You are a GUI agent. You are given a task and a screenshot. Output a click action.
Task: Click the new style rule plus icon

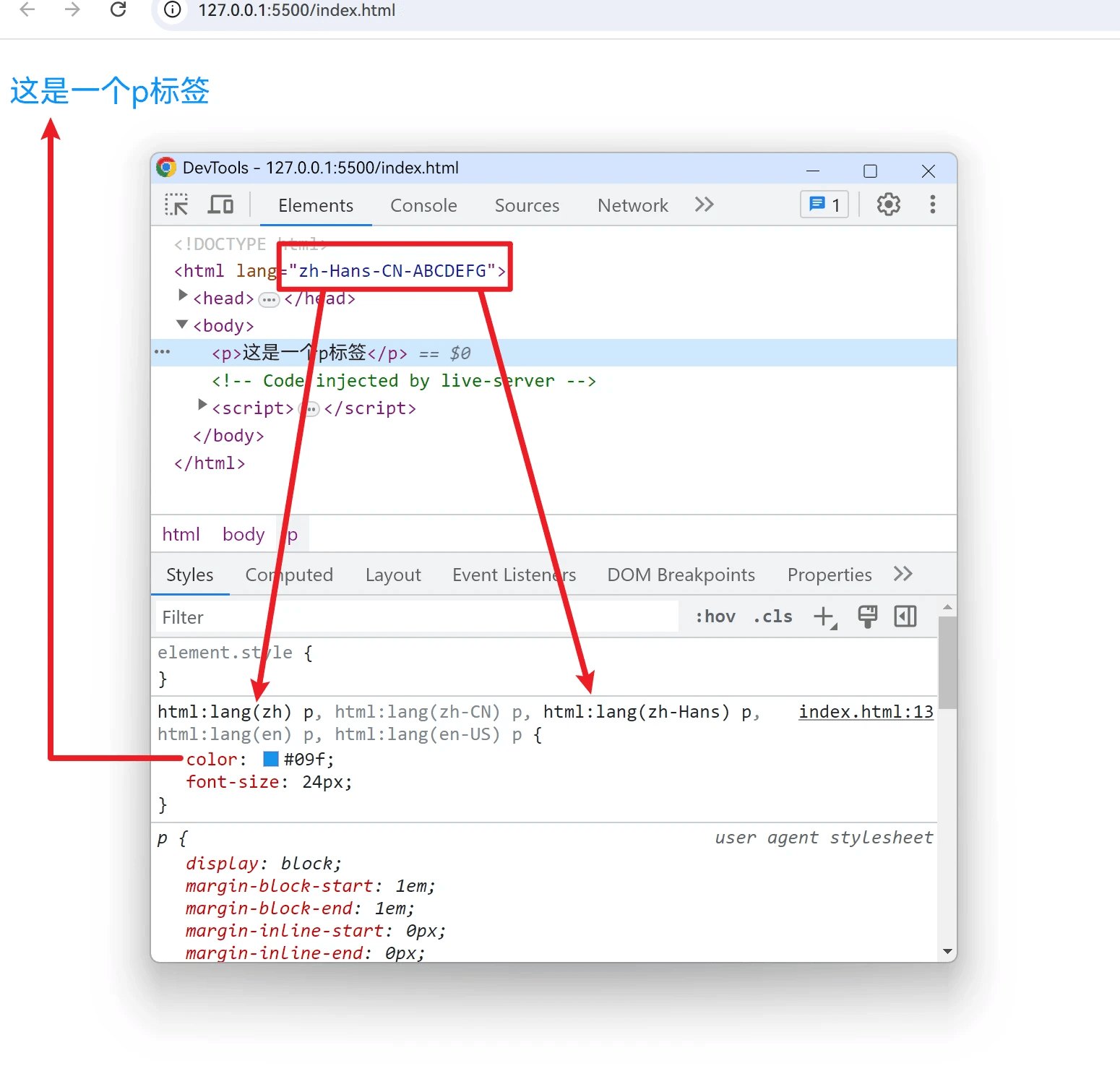pos(824,617)
